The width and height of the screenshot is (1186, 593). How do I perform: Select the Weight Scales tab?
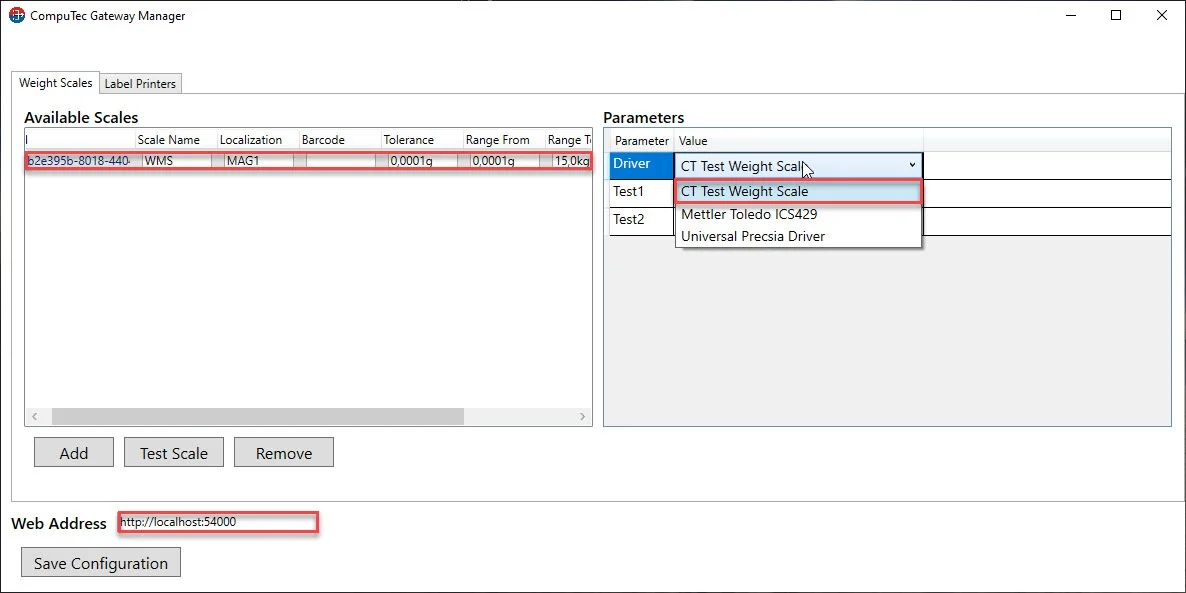point(56,83)
